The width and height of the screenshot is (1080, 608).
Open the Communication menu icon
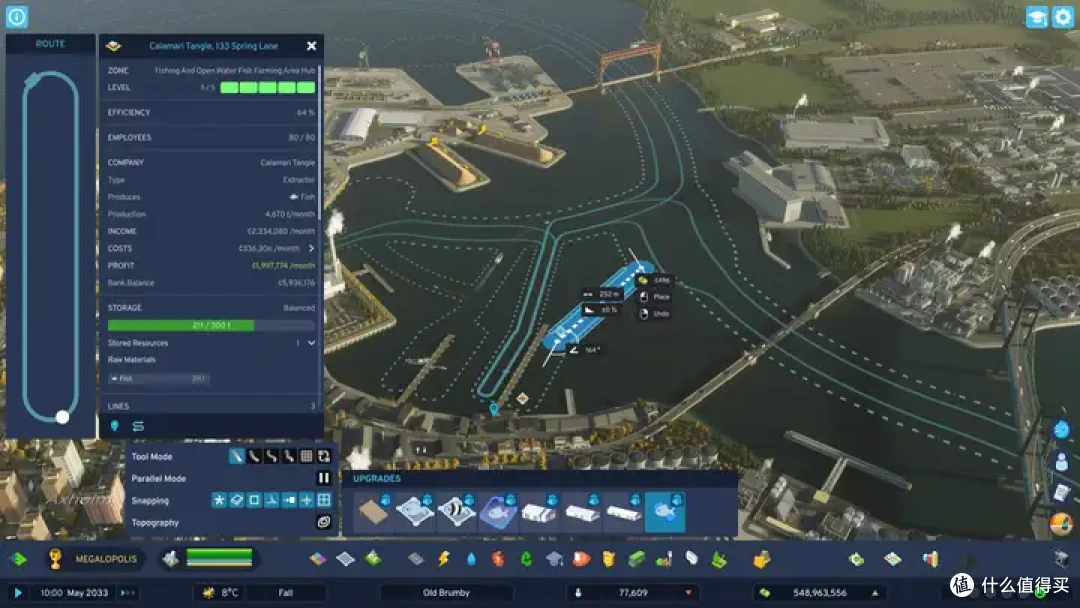(692, 559)
